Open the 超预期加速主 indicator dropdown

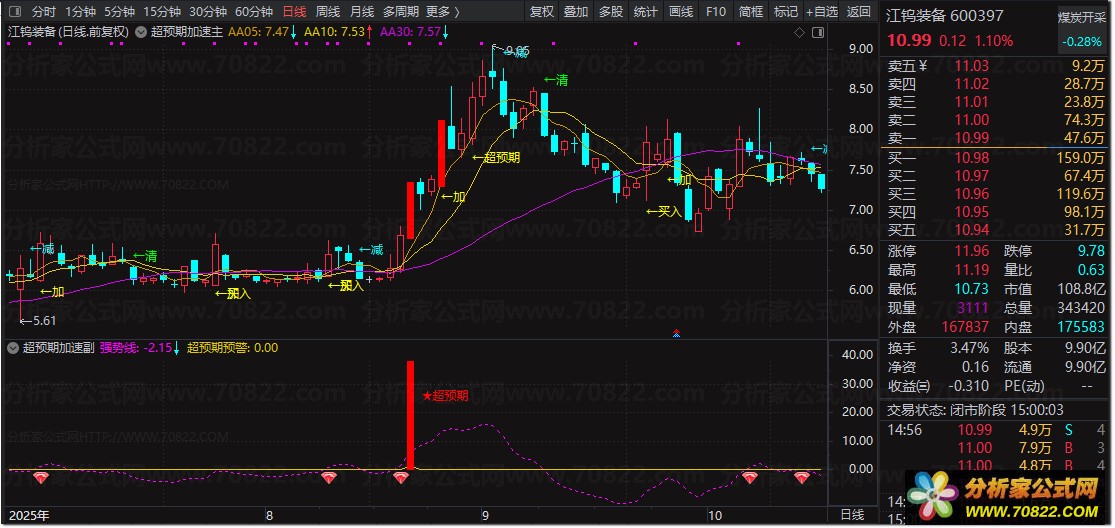[141, 32]
